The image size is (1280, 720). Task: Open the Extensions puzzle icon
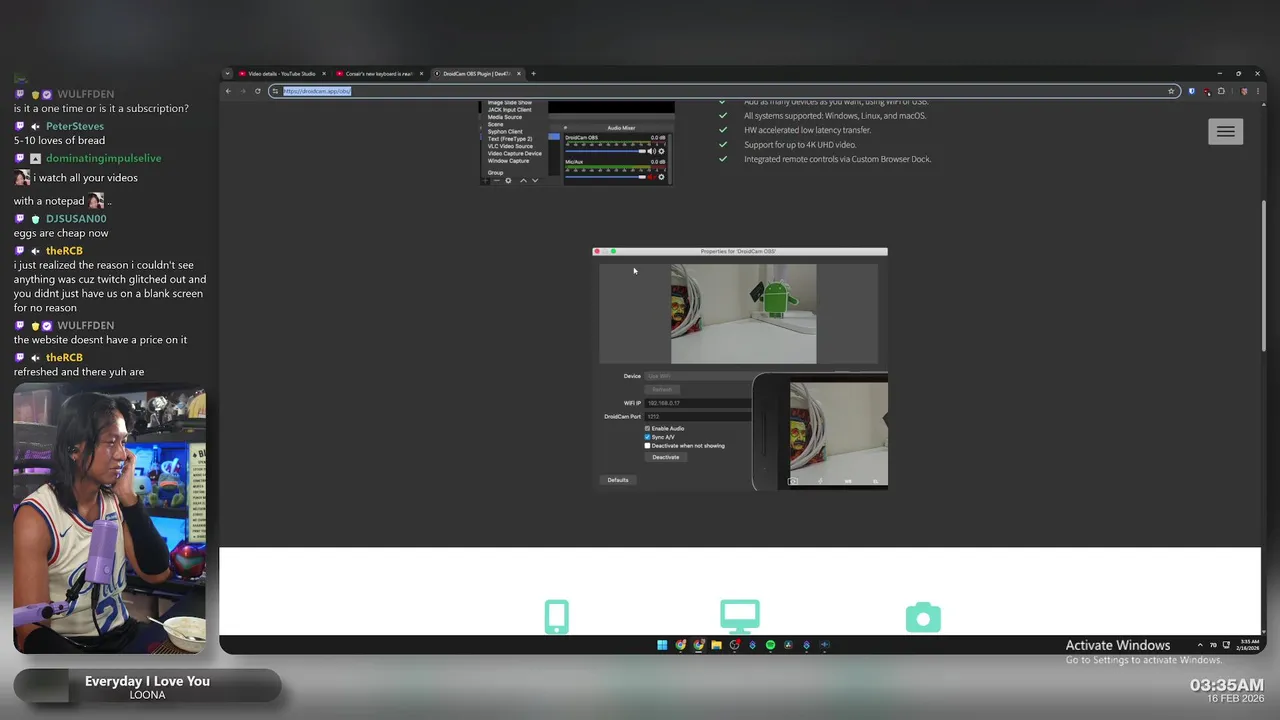(1221, 91)
